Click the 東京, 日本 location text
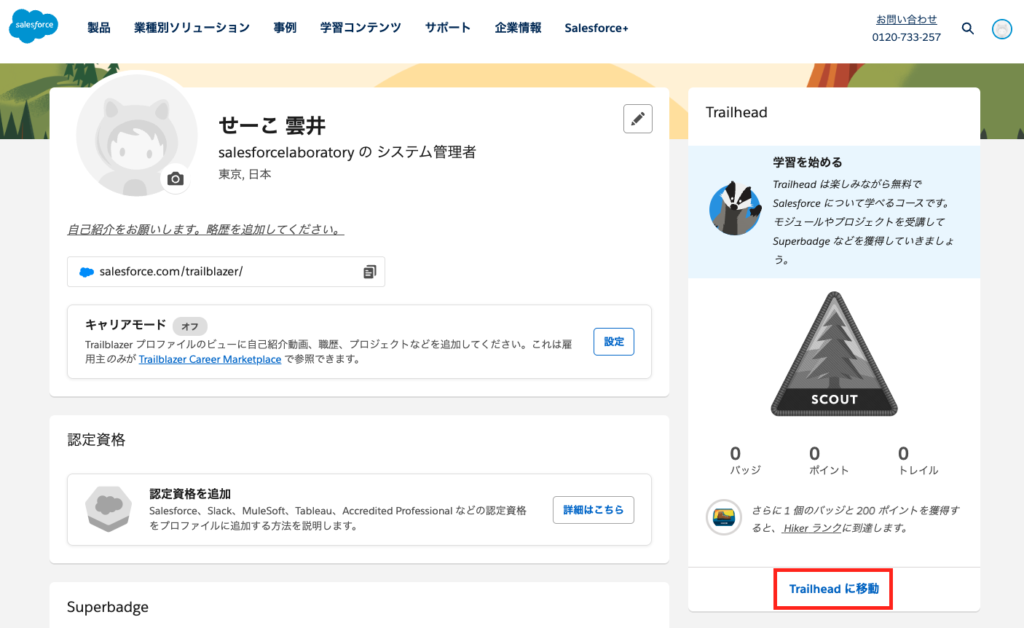Viewport: 1024px width, 628px height. (x=245, y=174)
